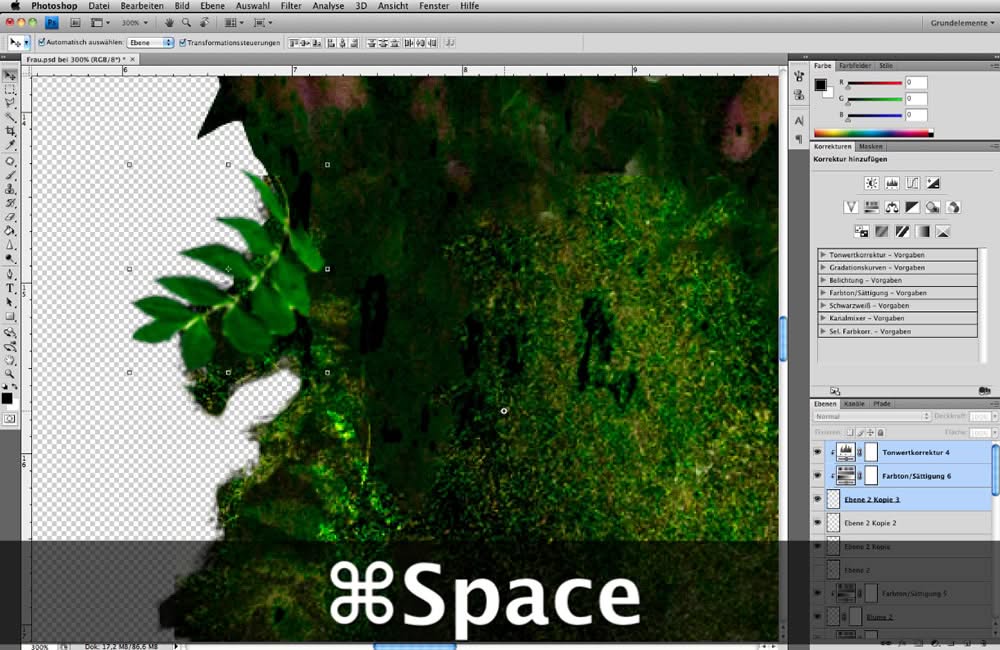Open the Grundelemente workspace dropdown
Image resolution: width=1000 pixels, height=650 pixels.
click(x=961, y=23)
